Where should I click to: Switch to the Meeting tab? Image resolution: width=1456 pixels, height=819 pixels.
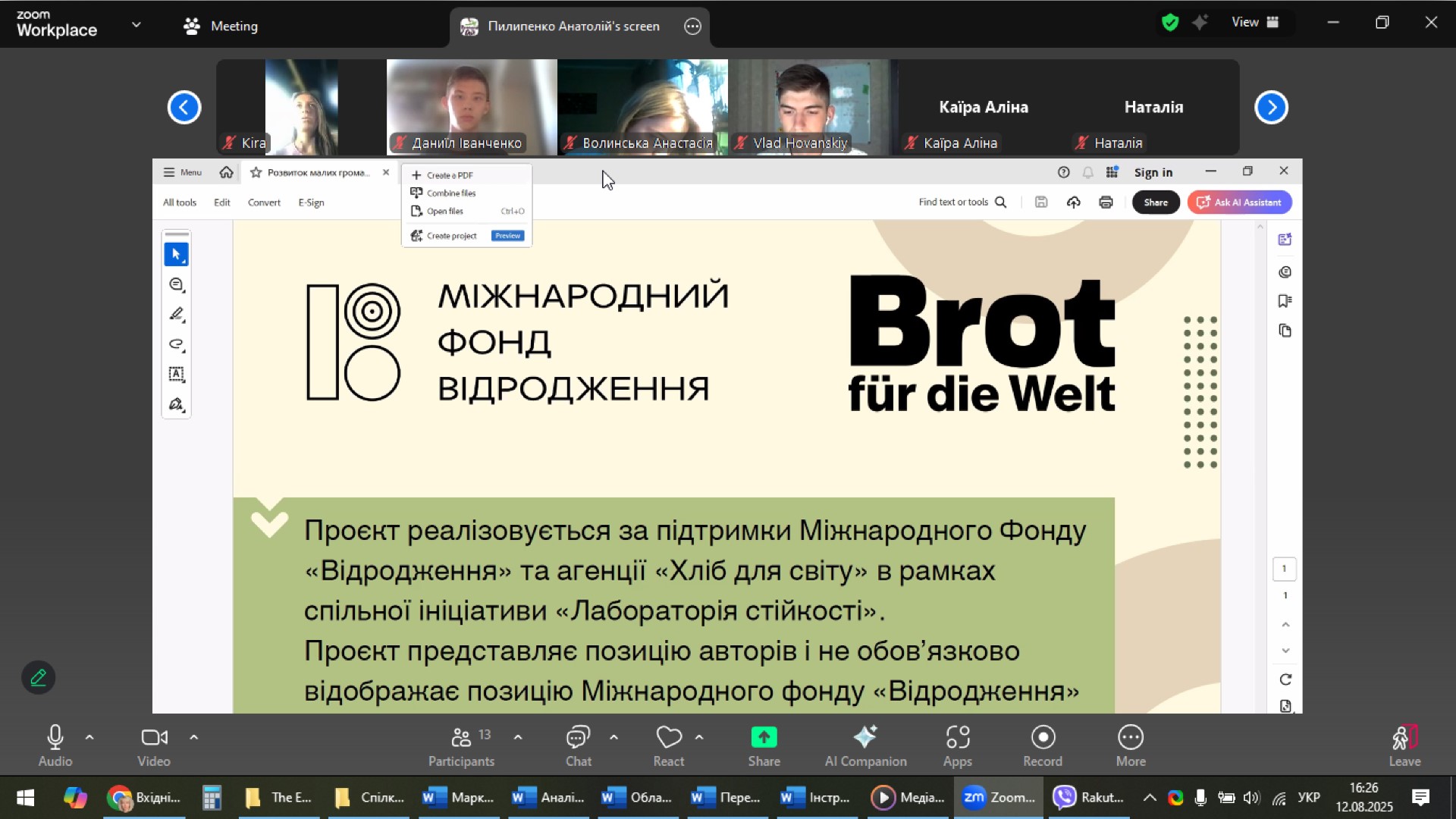(221, 26)
